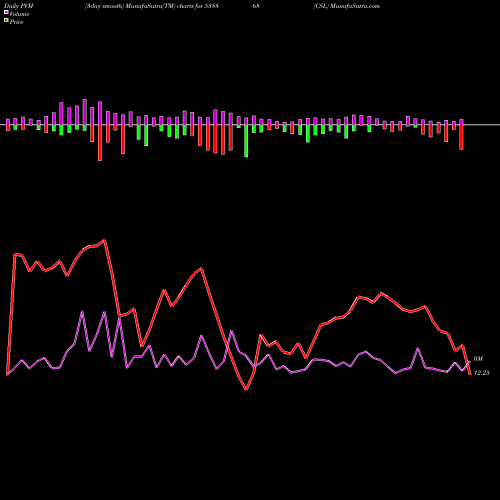500x500 pixels.
Task: Select the 'Price' legend label
Action: pos(16,22)
